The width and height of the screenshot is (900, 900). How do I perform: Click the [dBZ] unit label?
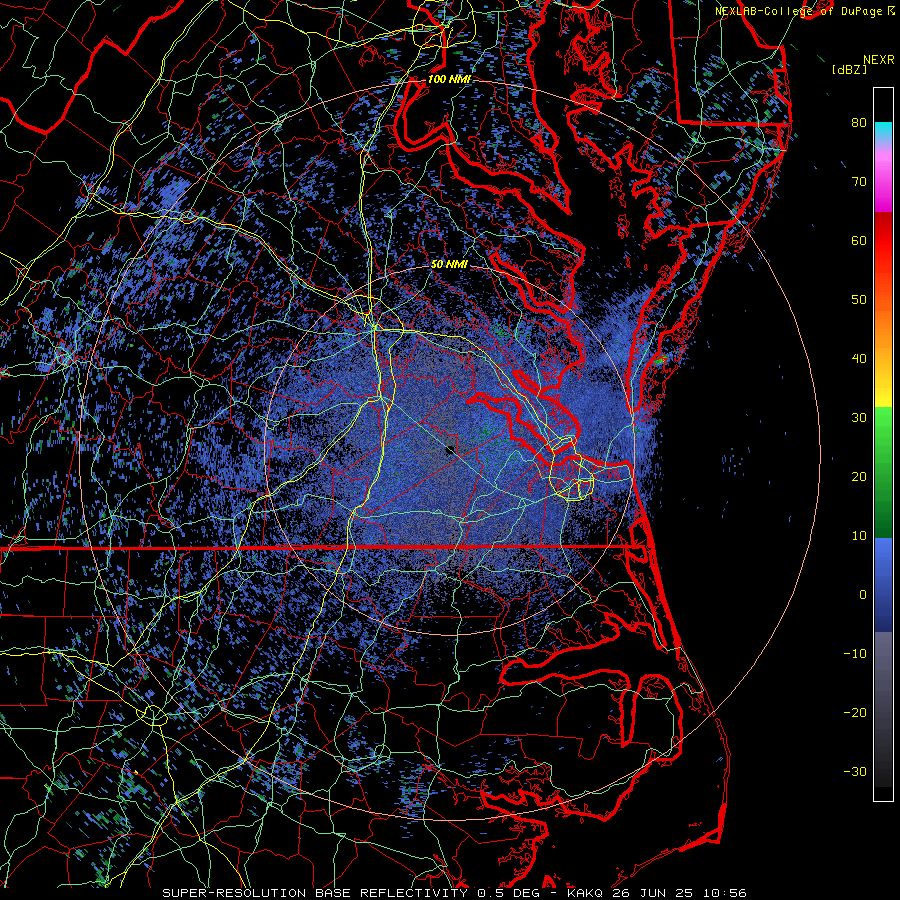click(849, 69)
